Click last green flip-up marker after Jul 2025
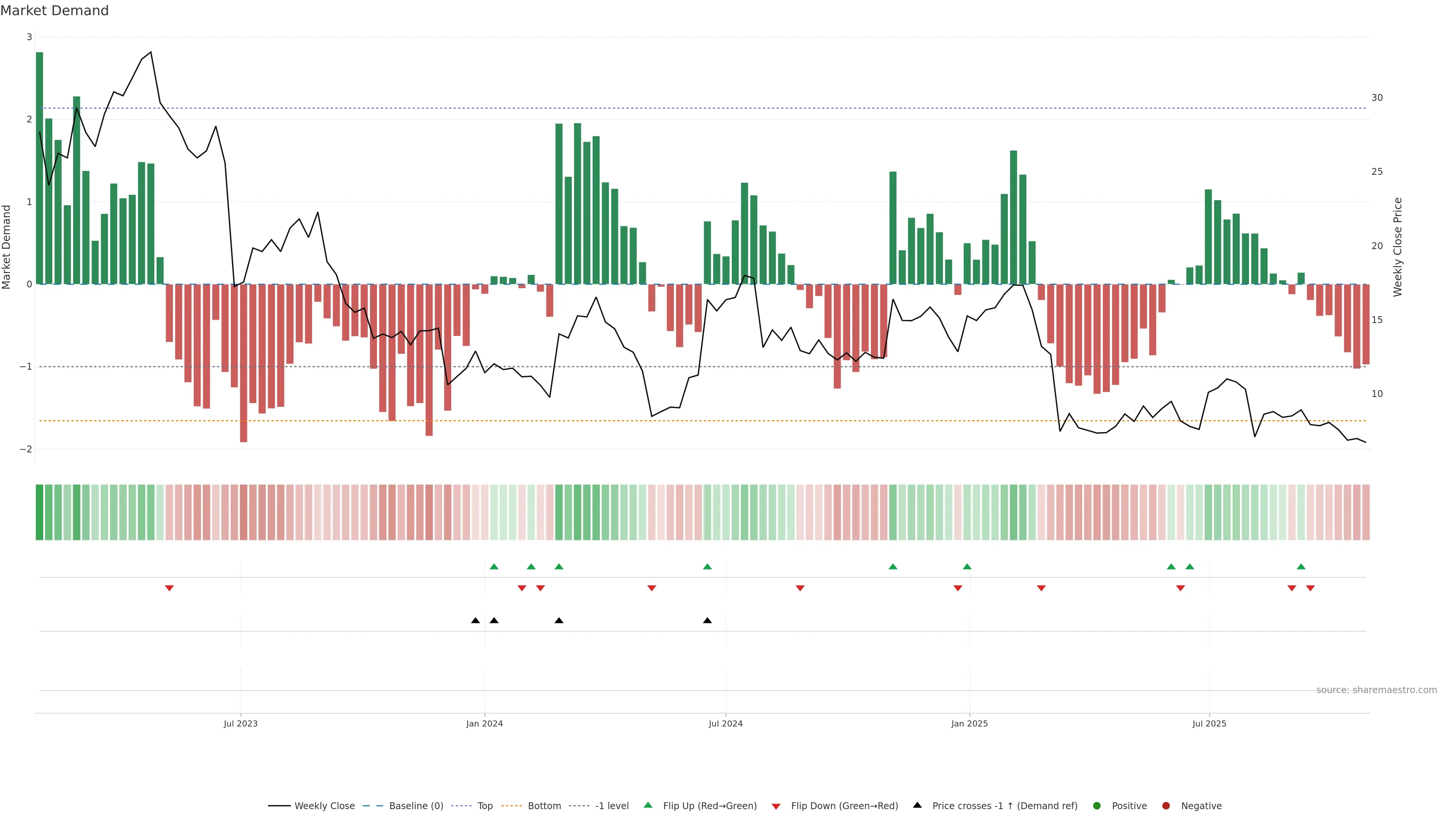 pyautogui.click(x=1301, y=566)
